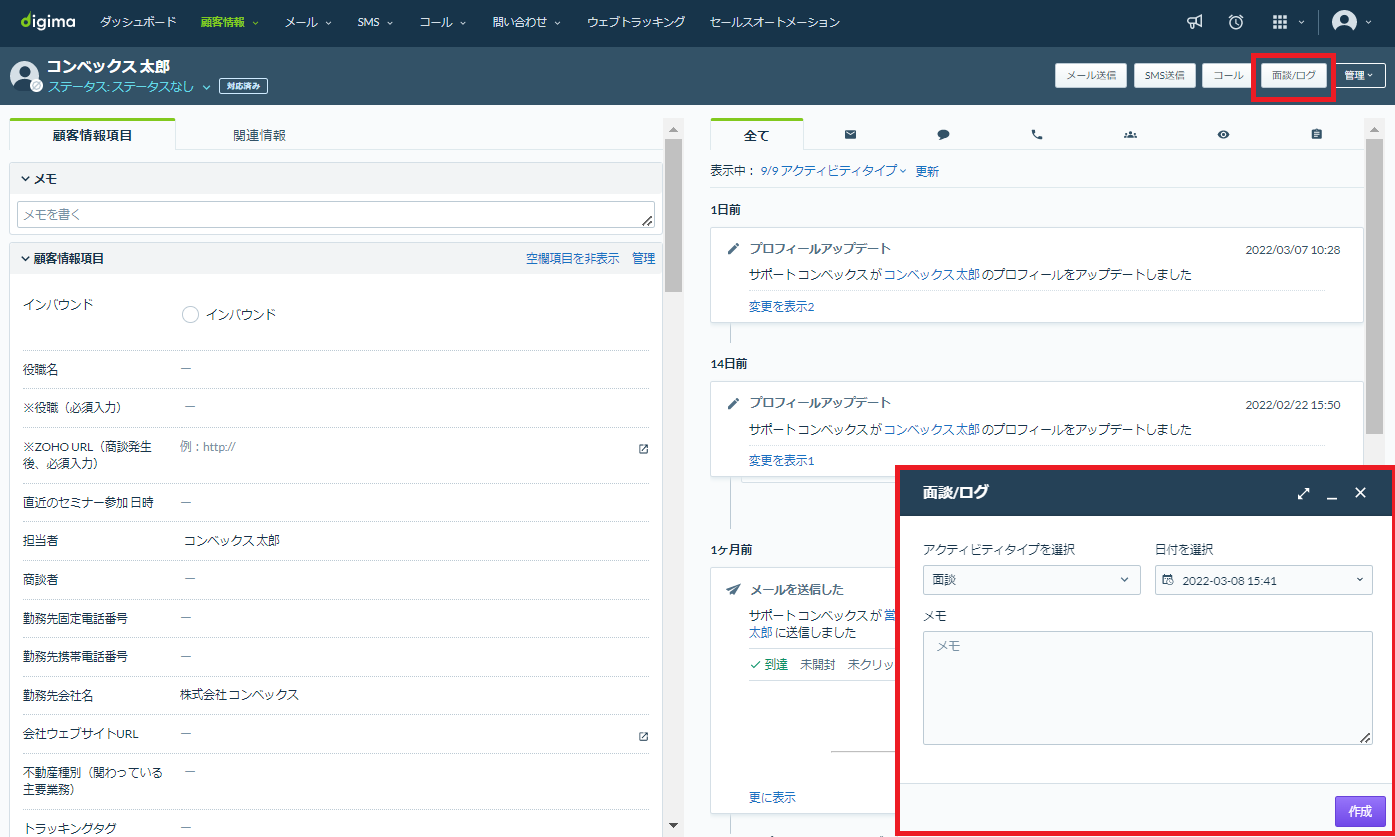Screen dimensions: 1395x837
Task: Click the activity feed vertical scrollbar
Action: pos(1374,286)
